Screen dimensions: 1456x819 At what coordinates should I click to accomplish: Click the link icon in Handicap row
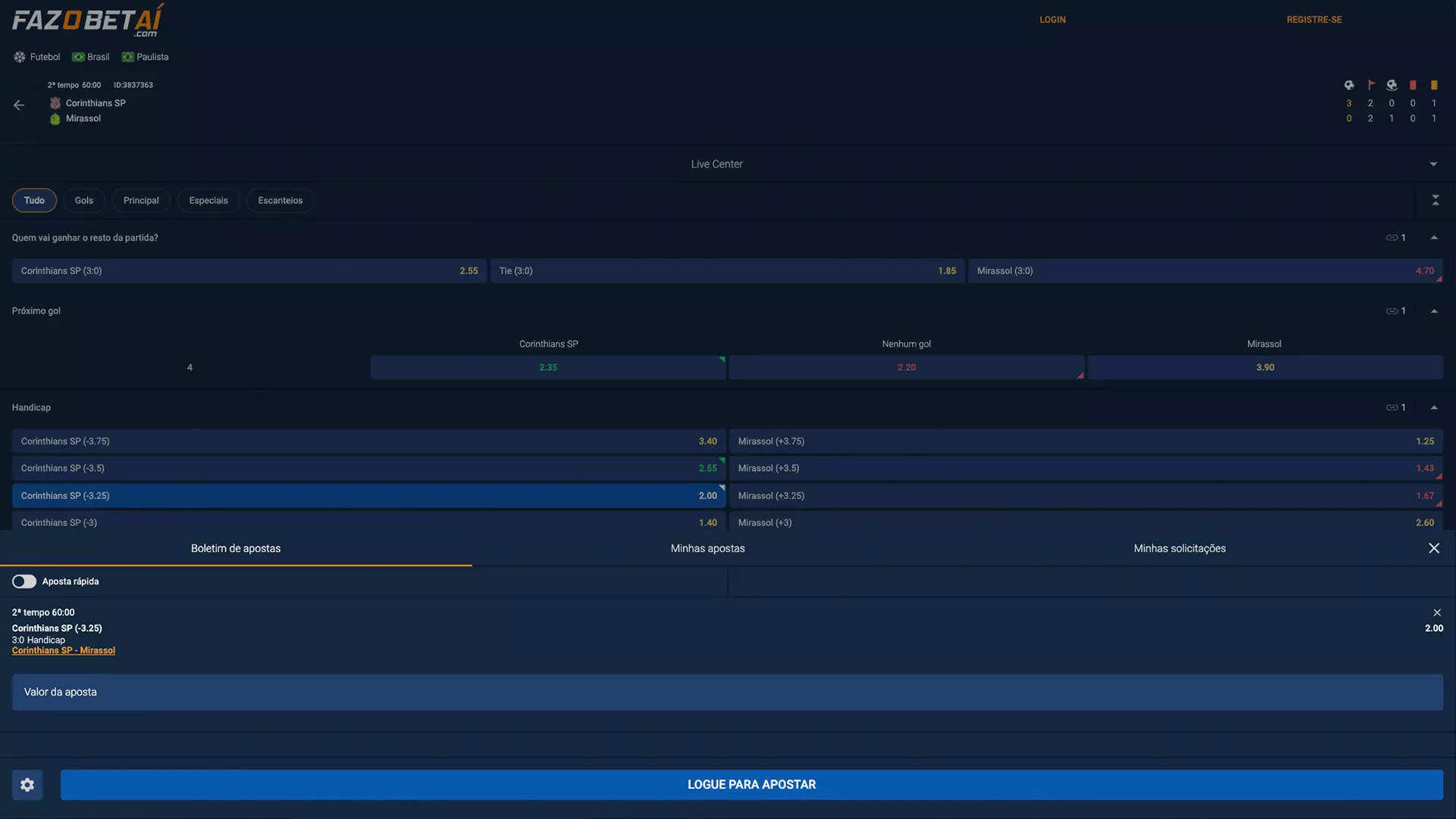[1392, 408]
